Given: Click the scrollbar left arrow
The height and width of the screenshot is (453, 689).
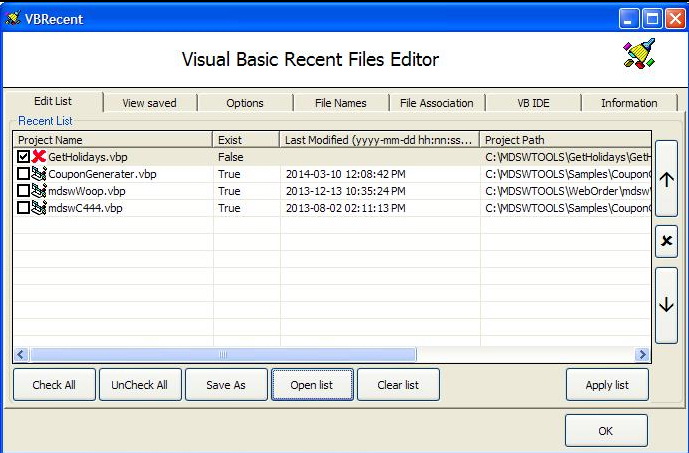Looking at the screenshot, I should click(x=21, y=354).
